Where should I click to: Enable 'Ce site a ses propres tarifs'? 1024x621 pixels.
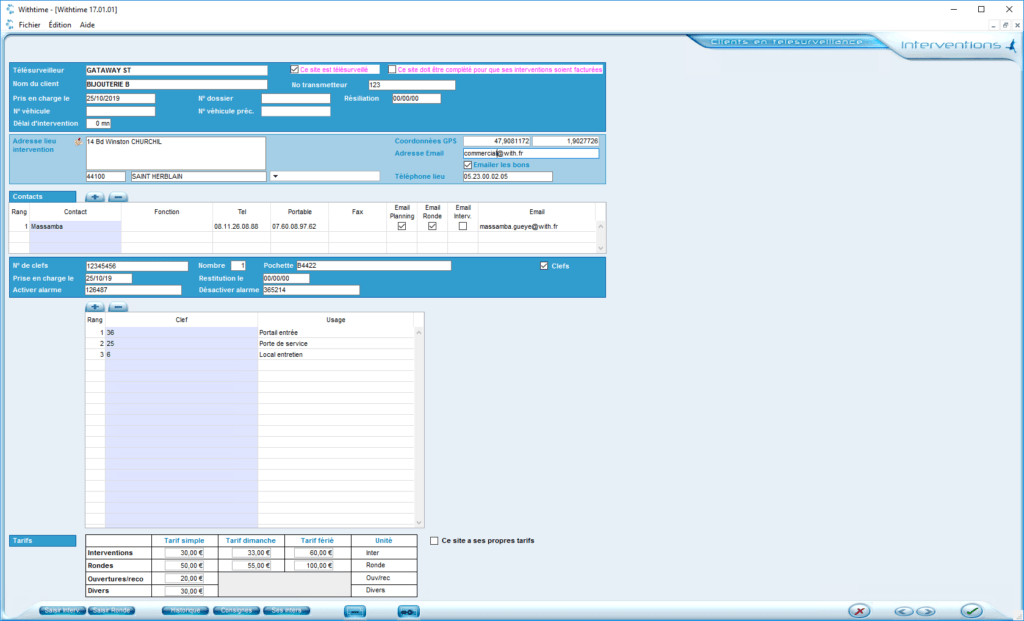[x=433, y=541]
